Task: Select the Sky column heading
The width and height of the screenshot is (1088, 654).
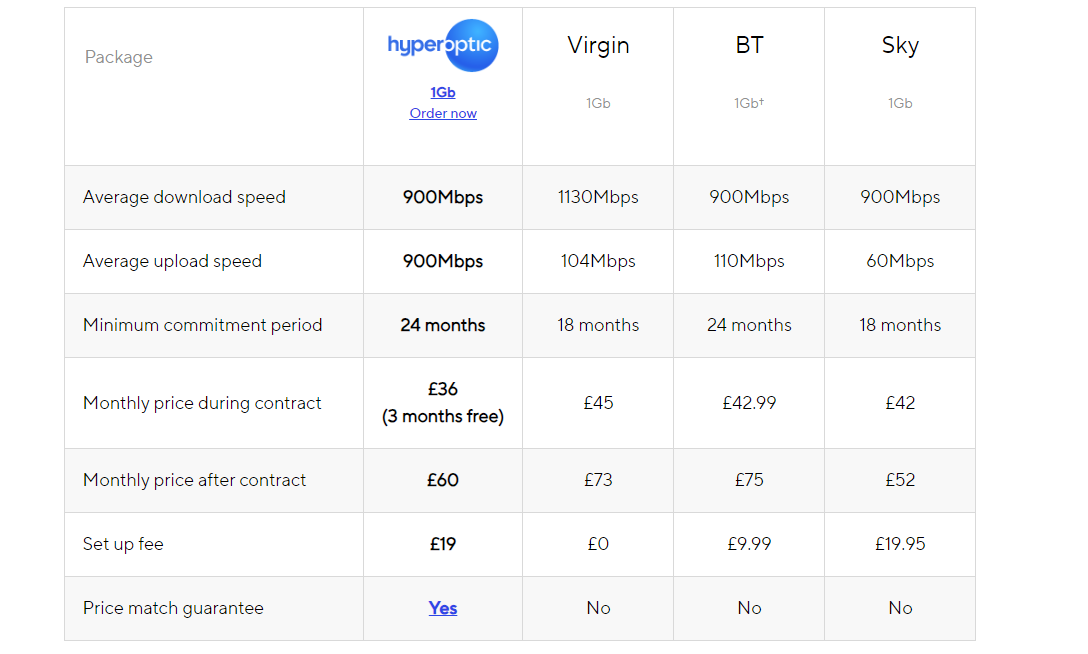Action: [x=900, y=45]
